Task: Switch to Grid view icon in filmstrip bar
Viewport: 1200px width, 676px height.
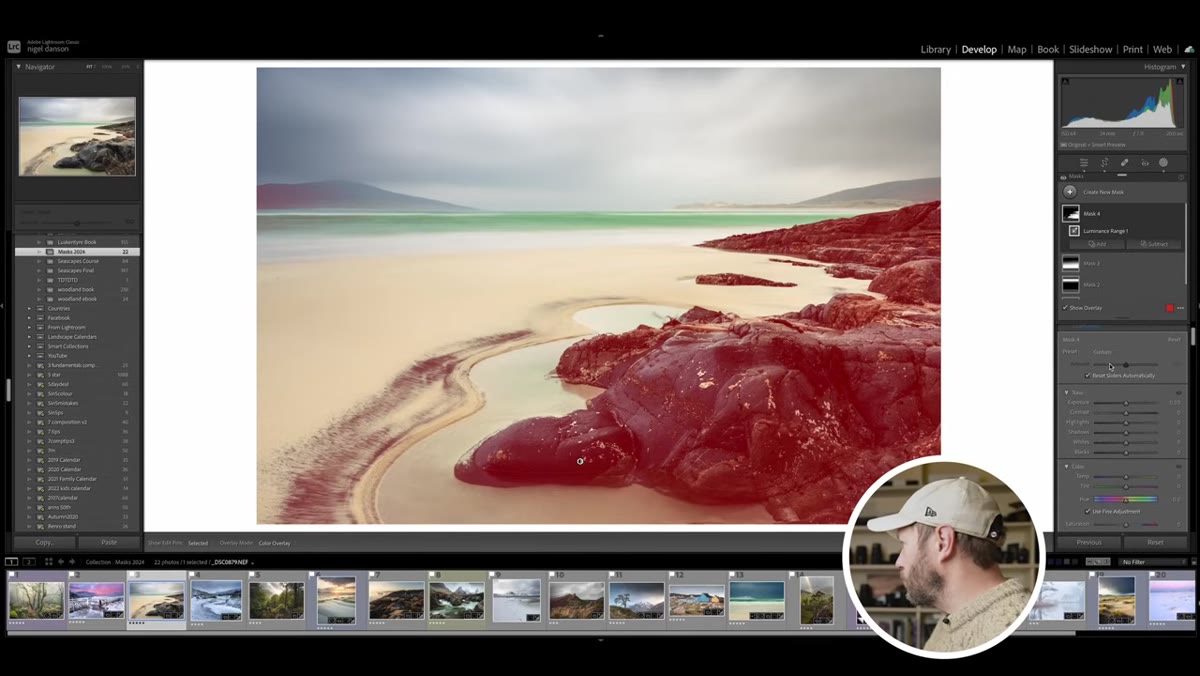Action: (48, 562)
